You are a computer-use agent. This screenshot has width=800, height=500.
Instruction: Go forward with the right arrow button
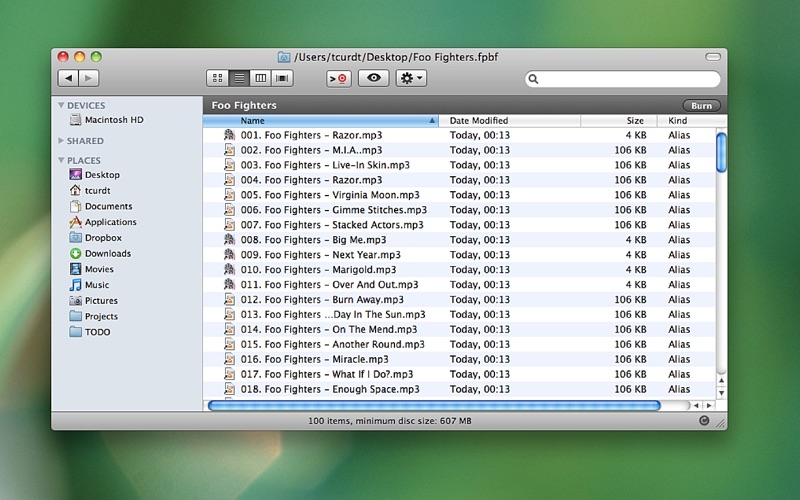click(x=89, y=78)
